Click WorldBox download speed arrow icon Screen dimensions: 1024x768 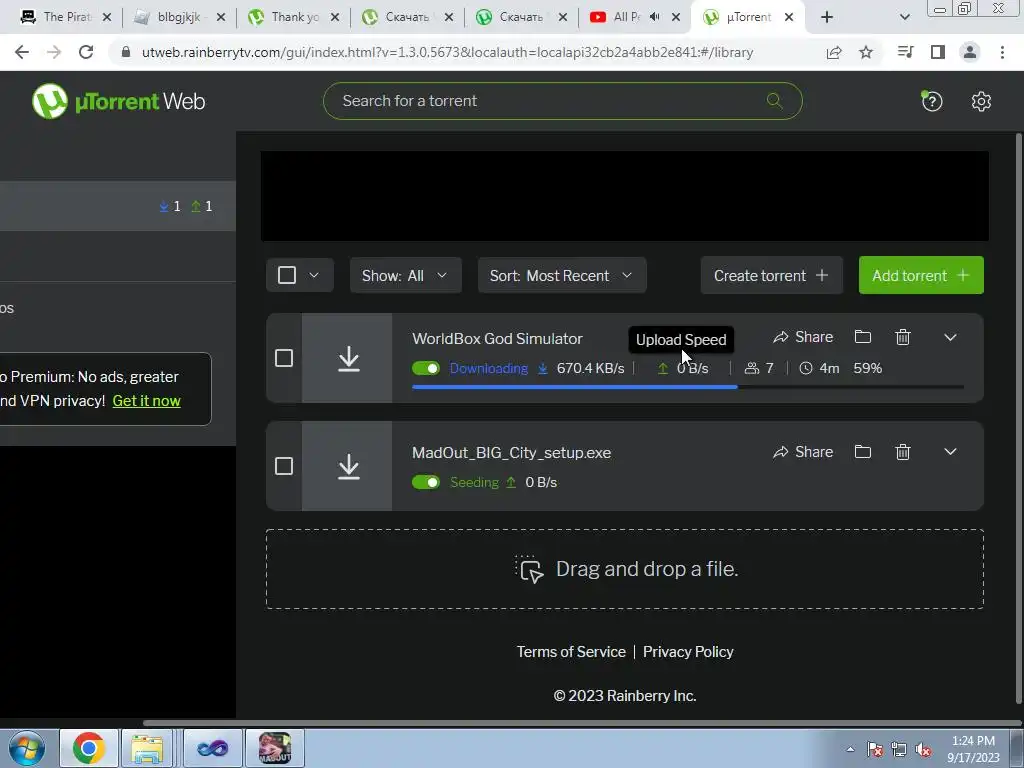[542, 368]
